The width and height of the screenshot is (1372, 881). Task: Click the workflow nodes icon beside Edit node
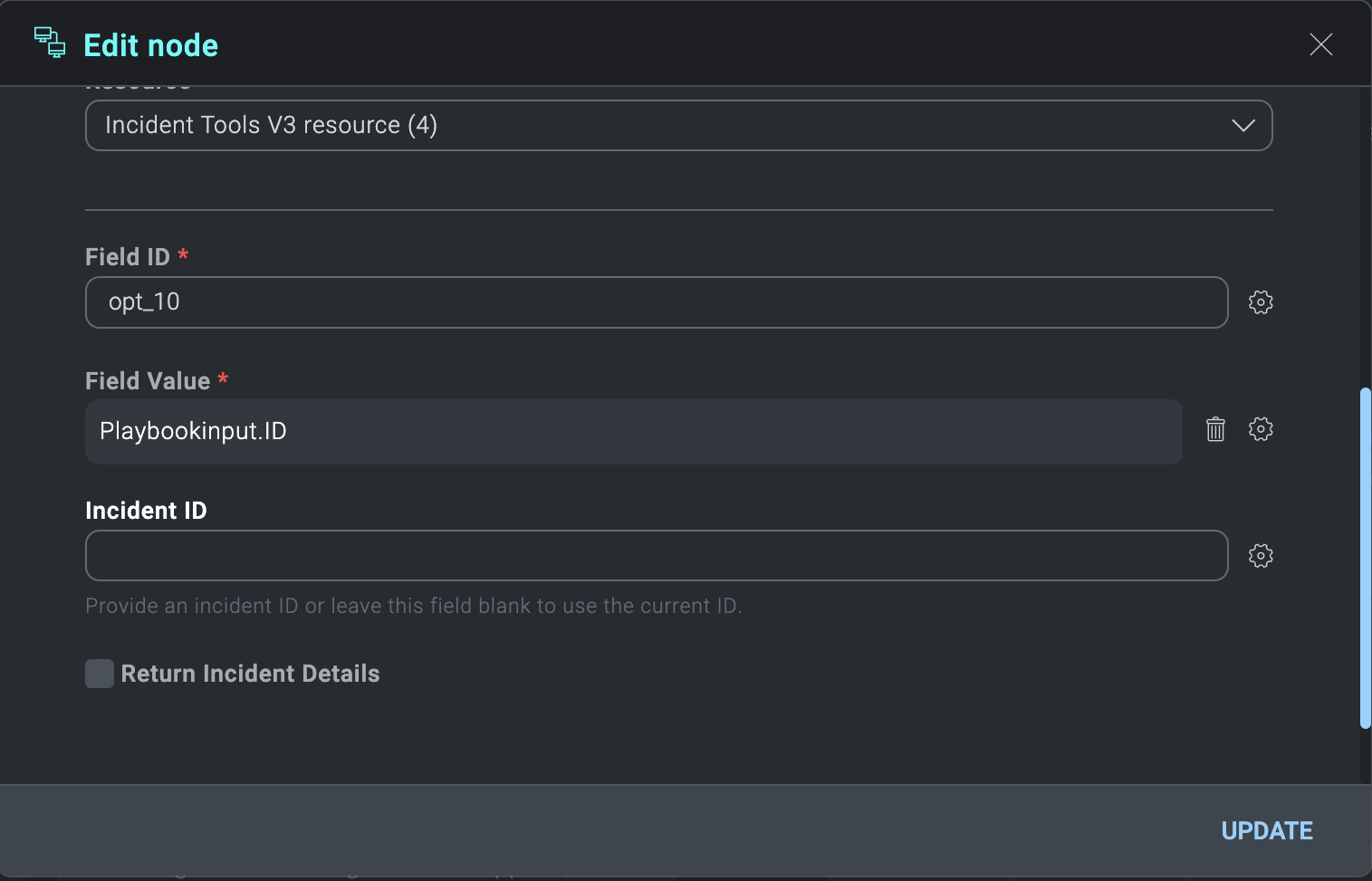click(x=50, y=43)
